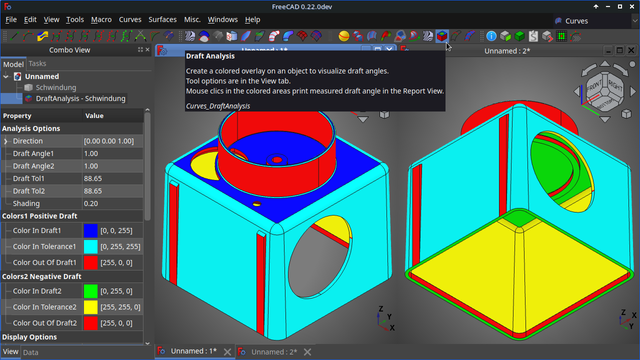Click the solid green cube icon
Image resolution: width=640 pixels, height=360 pixels.
(x=520, y=36)
